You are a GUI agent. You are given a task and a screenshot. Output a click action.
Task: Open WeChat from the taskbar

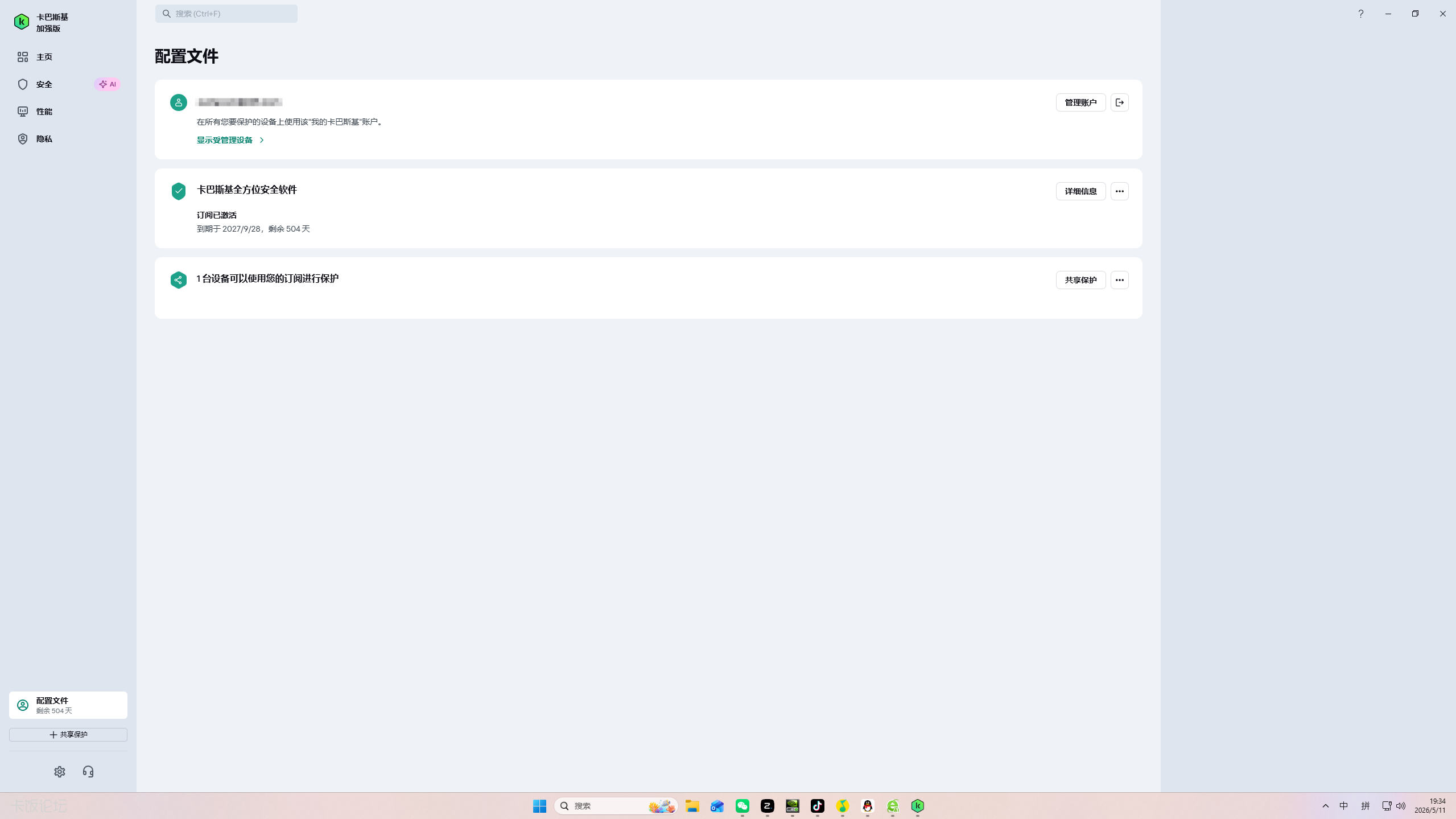742,806
